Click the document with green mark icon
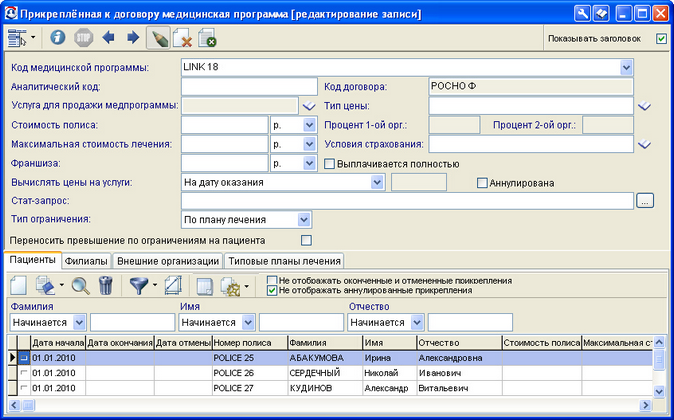The width and height of the screenshot is (674, 420). coord(207,38)
